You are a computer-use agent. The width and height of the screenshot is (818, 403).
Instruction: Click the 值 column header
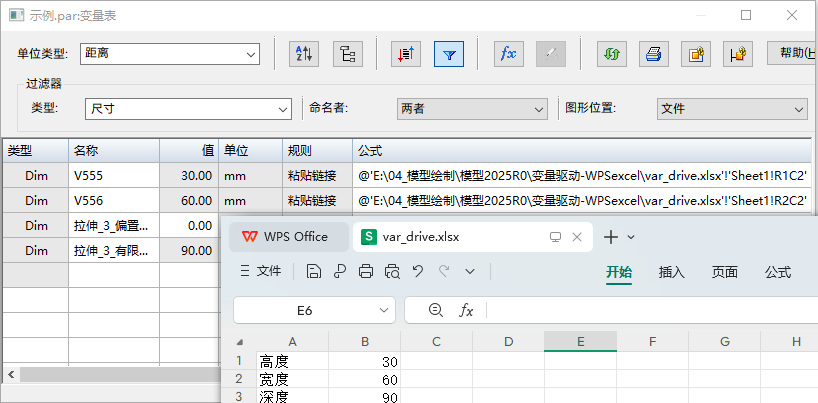(x=189, y=151)
